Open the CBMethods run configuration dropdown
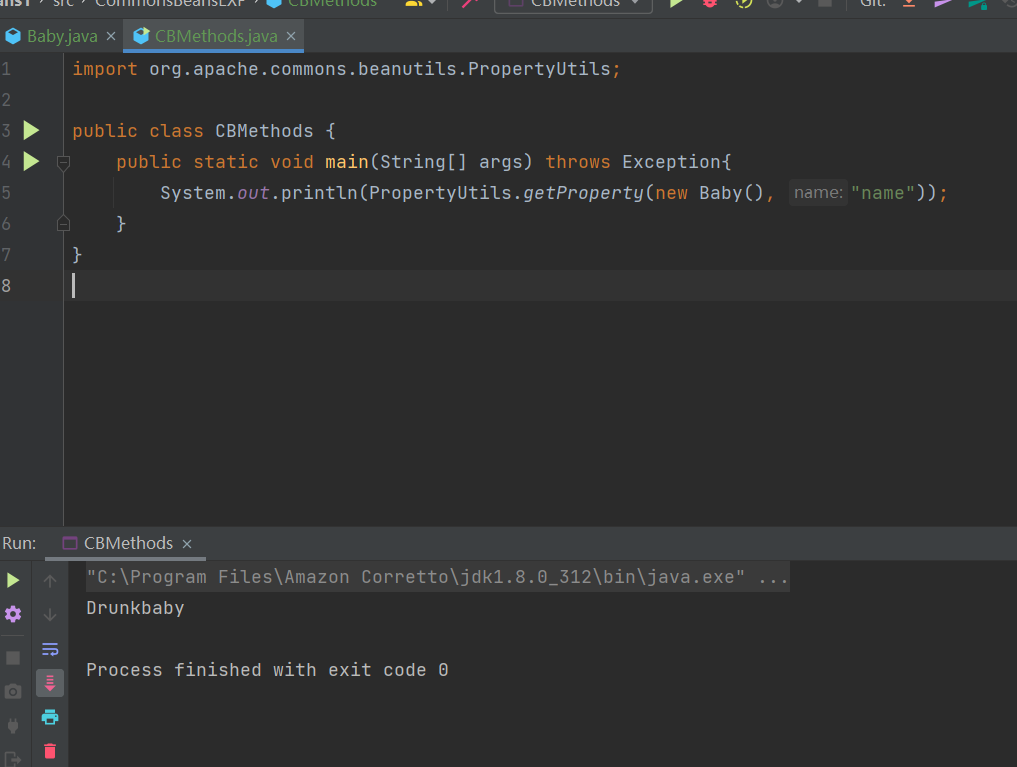 tap(573, 3)
